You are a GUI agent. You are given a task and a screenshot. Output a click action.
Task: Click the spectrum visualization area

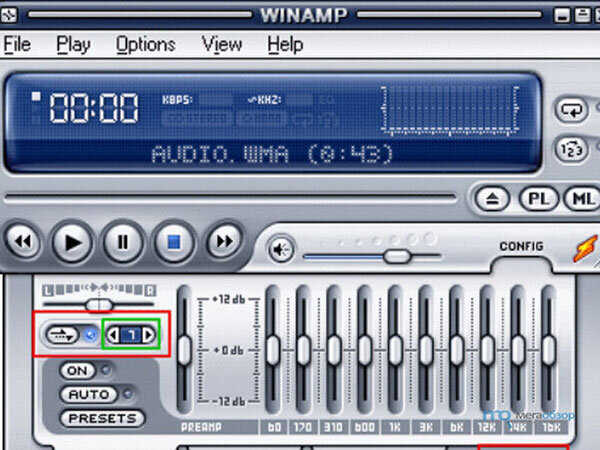click(450, 111)
